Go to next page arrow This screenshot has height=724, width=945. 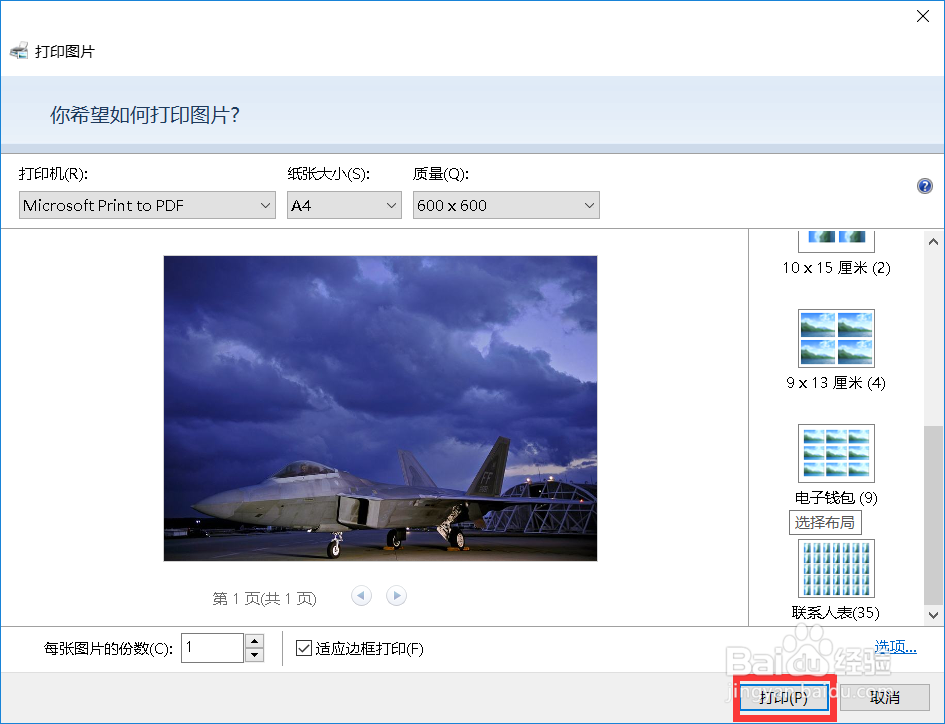(396, 596)
